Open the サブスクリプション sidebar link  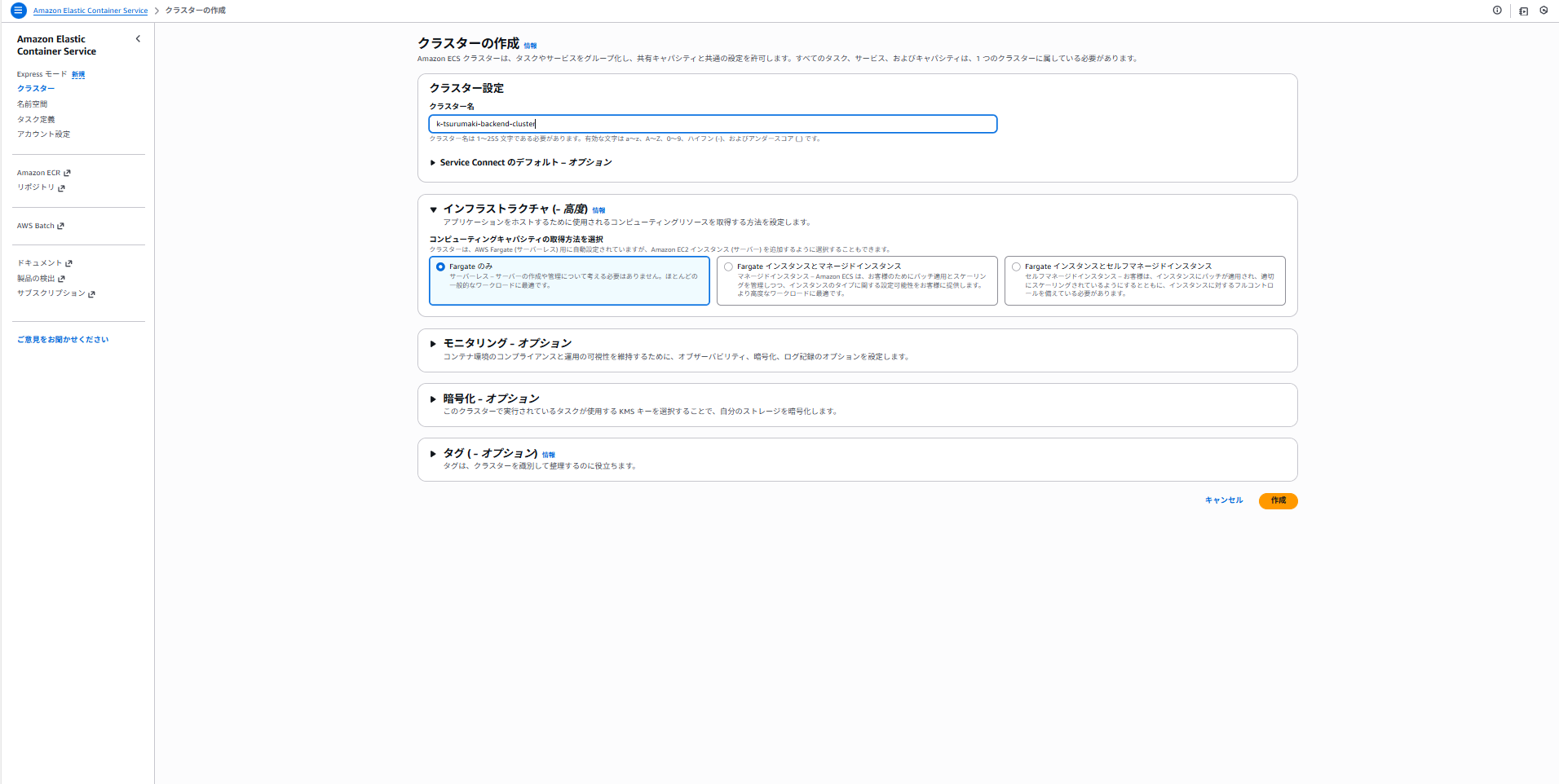click(51, 293)
